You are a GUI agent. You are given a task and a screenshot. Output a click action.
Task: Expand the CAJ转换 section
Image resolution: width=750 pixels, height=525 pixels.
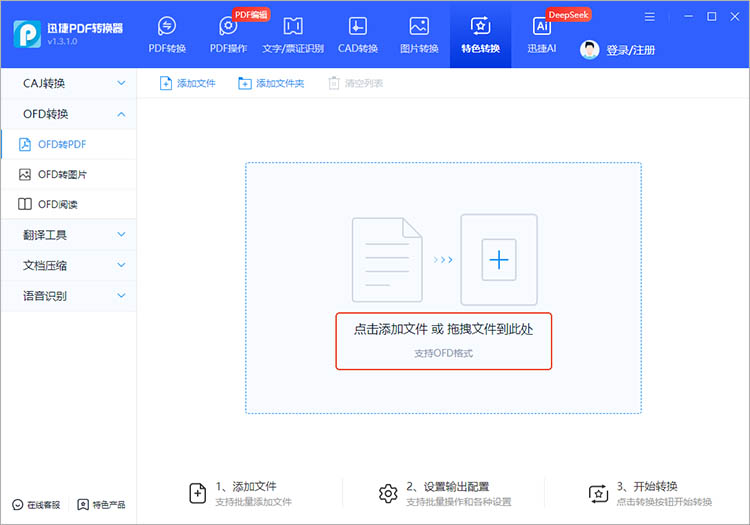pyautogui.click(x=69, y=83)
